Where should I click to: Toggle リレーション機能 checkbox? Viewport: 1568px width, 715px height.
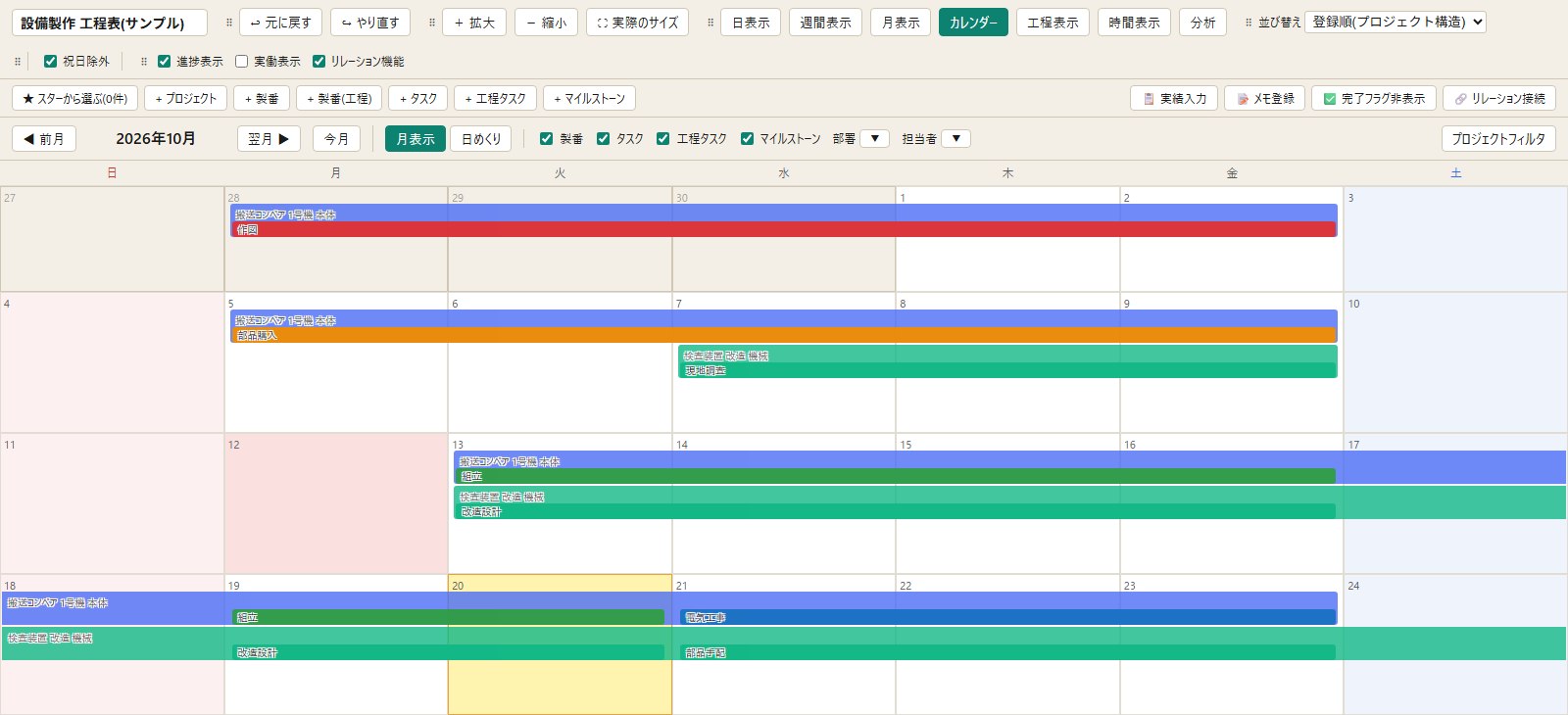[318, 62]
